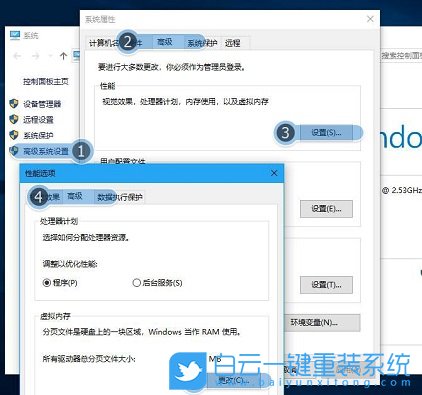Click startup and recovery 设置(T)... button

[326, 285]
